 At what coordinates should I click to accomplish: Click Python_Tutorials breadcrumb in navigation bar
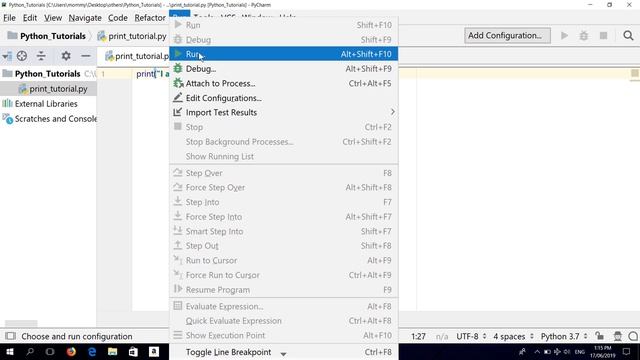pos(47,36)
